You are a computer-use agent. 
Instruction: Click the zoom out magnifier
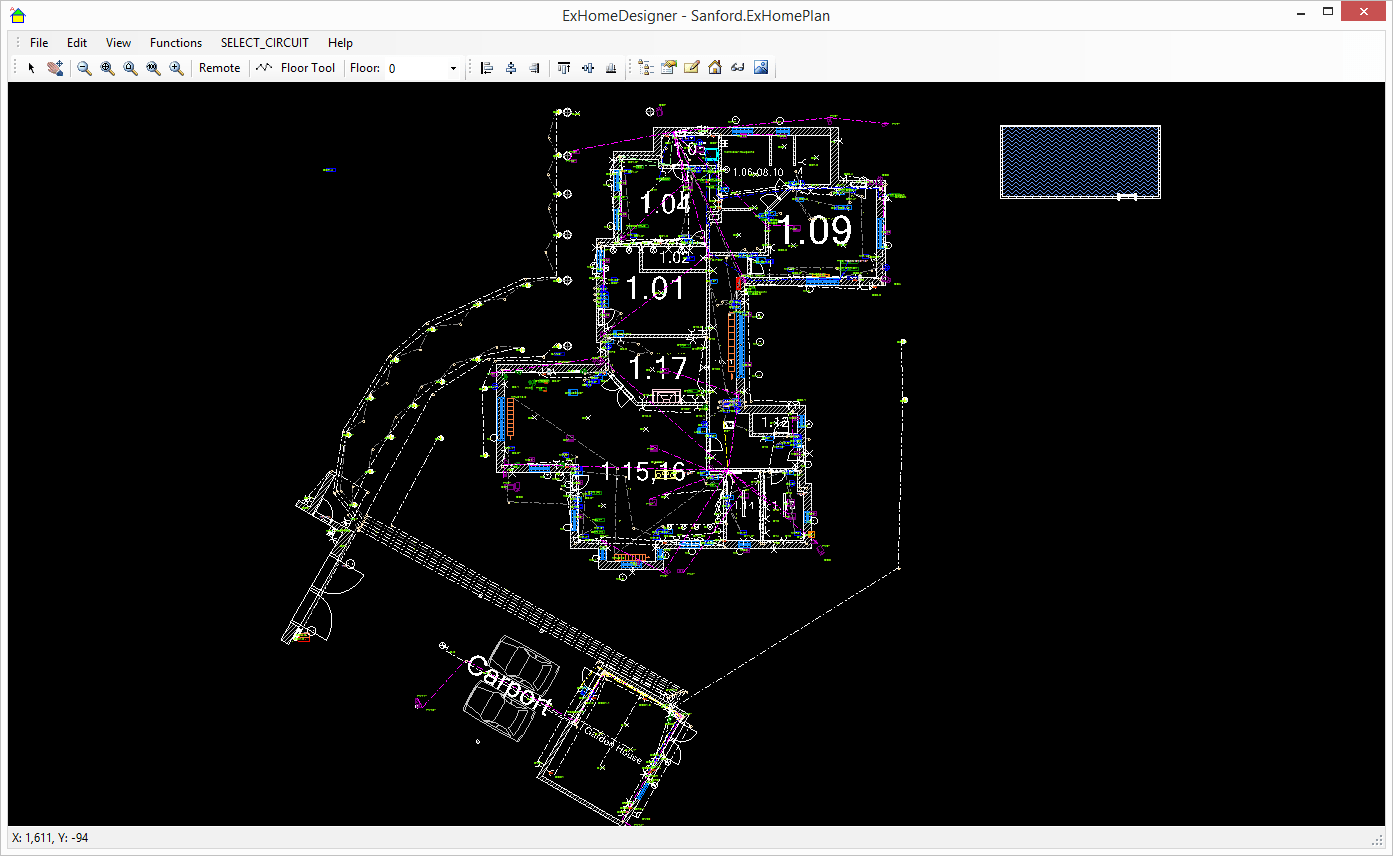point(85,68)
